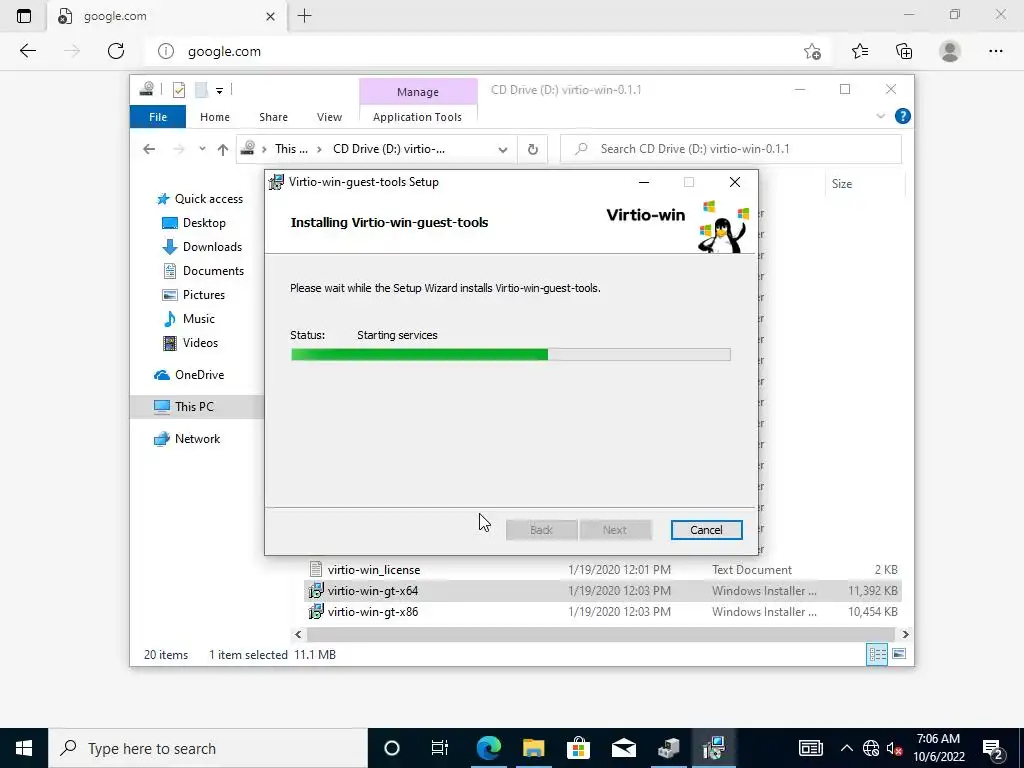Open the address path history dropdown
Image resolution: width=1024 pixels, height=768 pixels.
click(503, 150)
